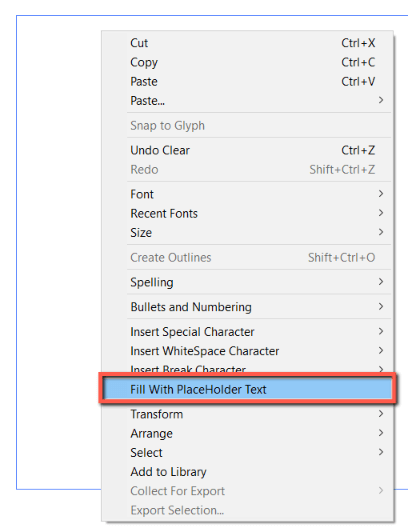The width and height of the screenshot is (408, 529).
Task: Choose Cut from the context menu
Action: (247, 43)
